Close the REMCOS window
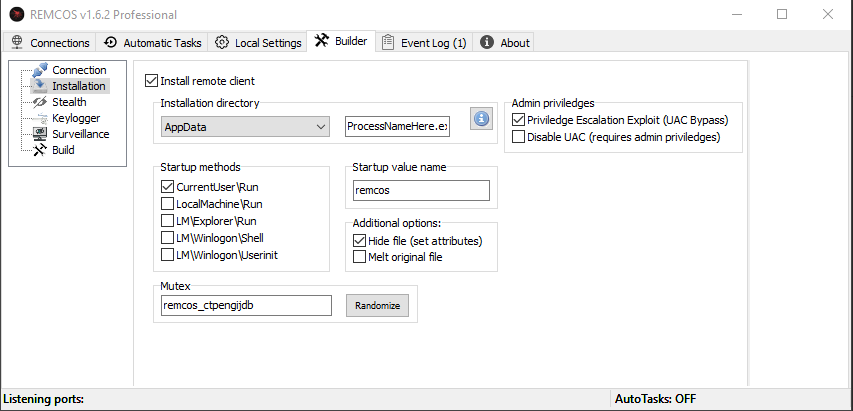The height and width of the screenshot is (411, 853). tap(828, 14)
